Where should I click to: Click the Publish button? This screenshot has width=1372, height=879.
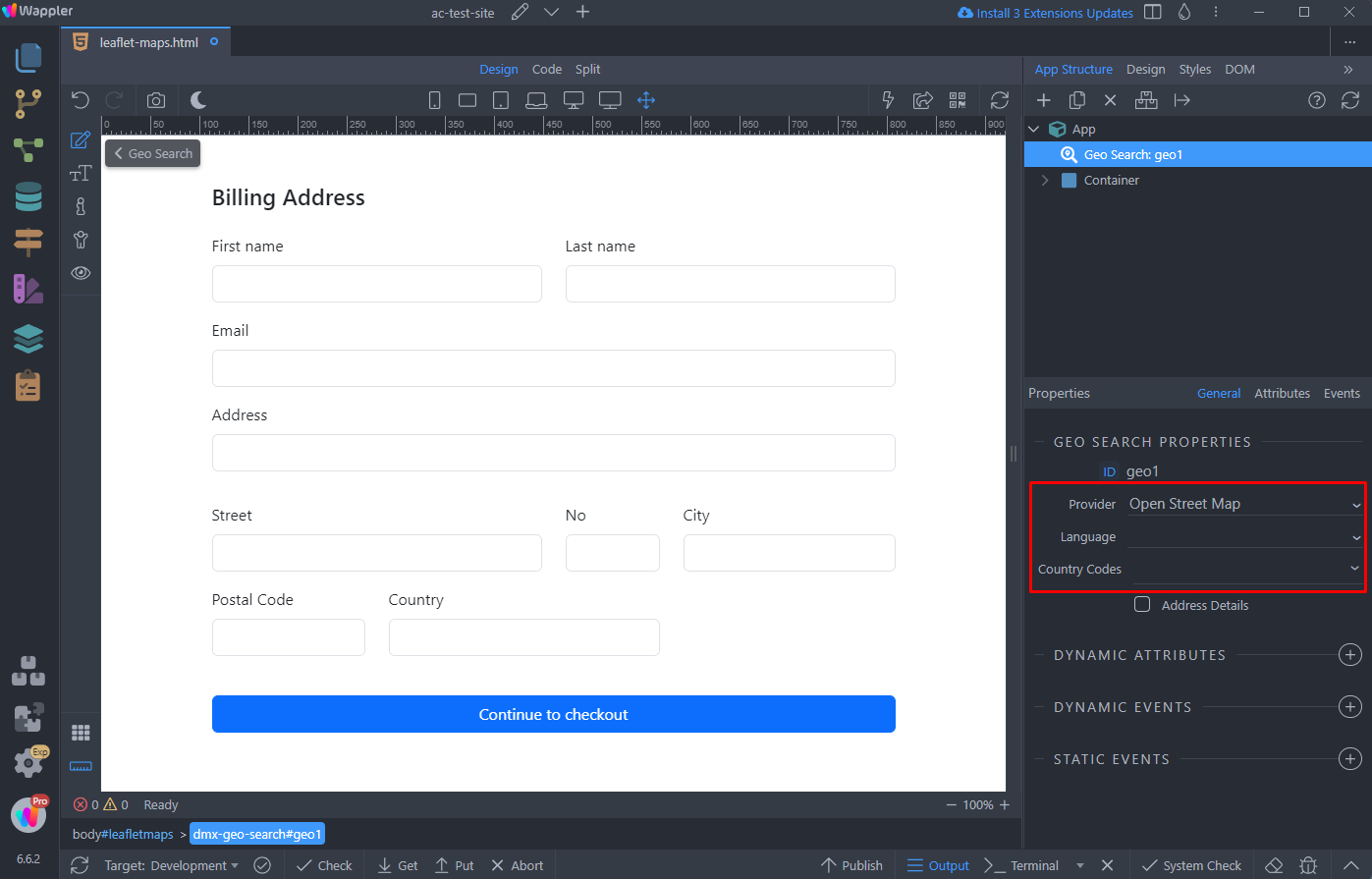851,865
